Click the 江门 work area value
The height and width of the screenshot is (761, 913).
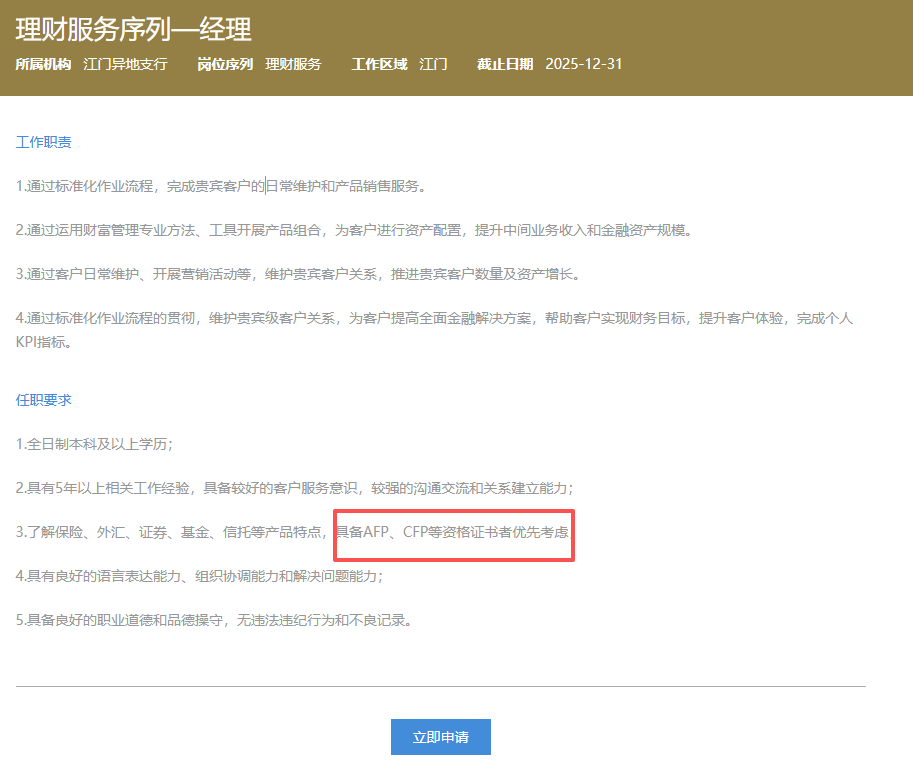click(x=433, y=64)
